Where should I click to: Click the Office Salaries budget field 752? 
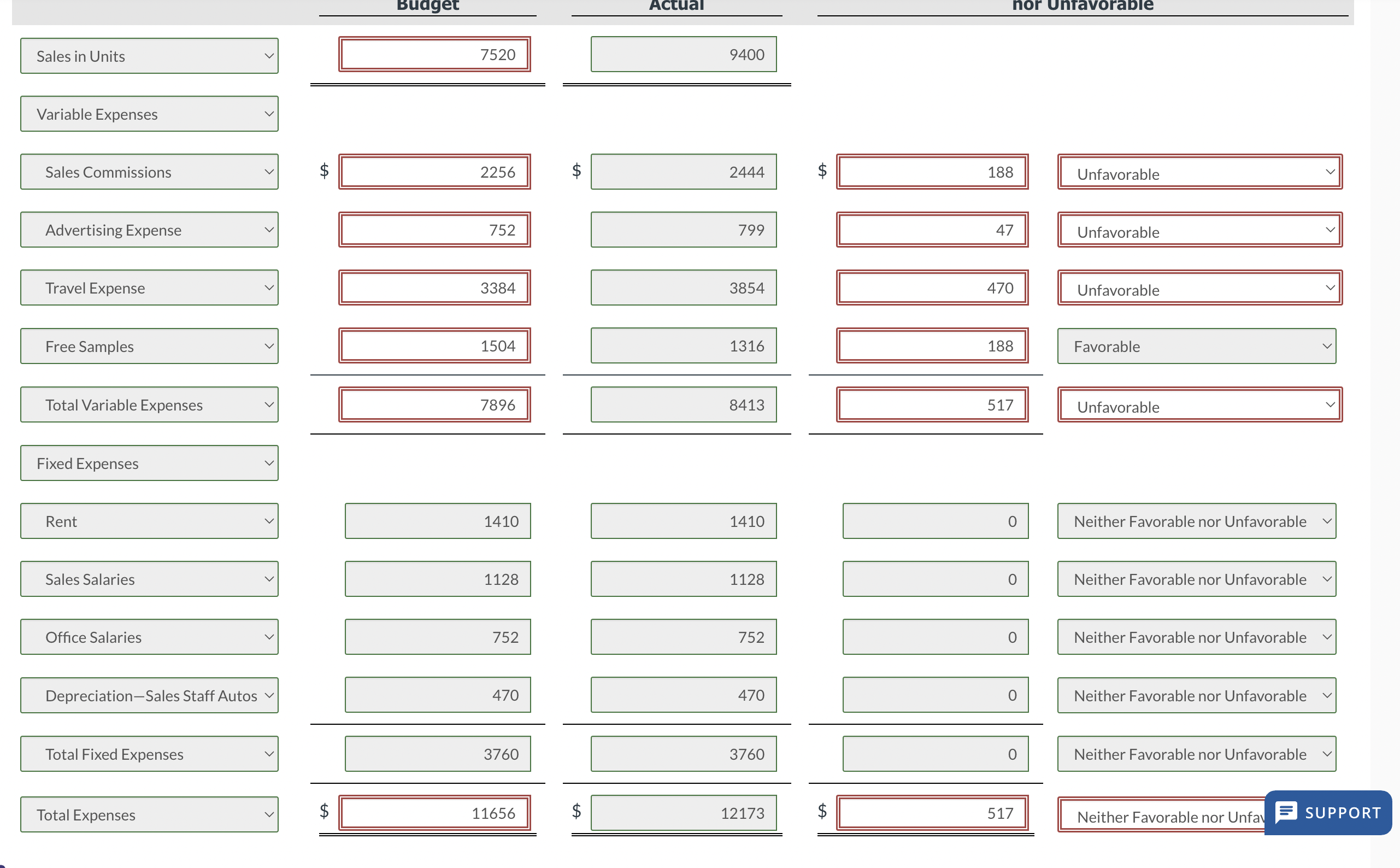tap(437, 637)
